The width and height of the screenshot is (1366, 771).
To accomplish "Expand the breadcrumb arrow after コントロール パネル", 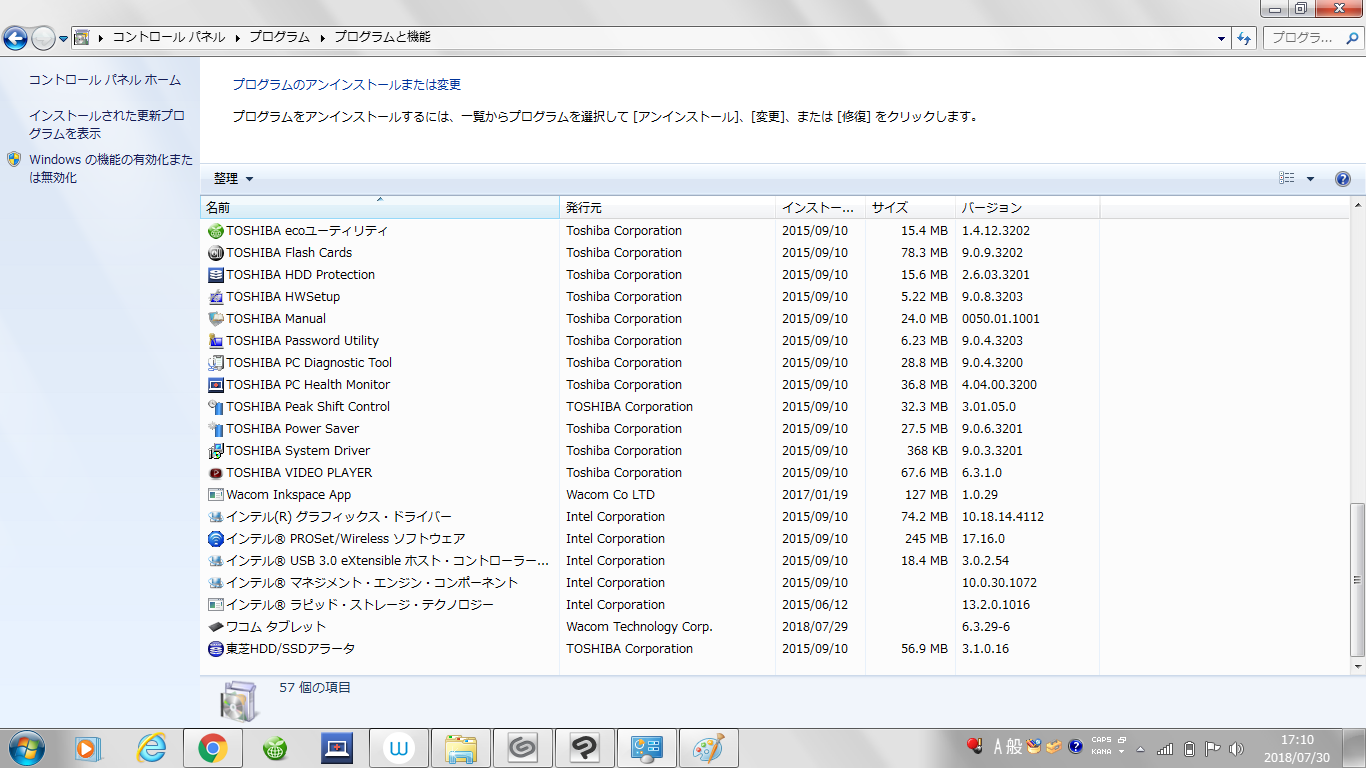I will 238,38.
